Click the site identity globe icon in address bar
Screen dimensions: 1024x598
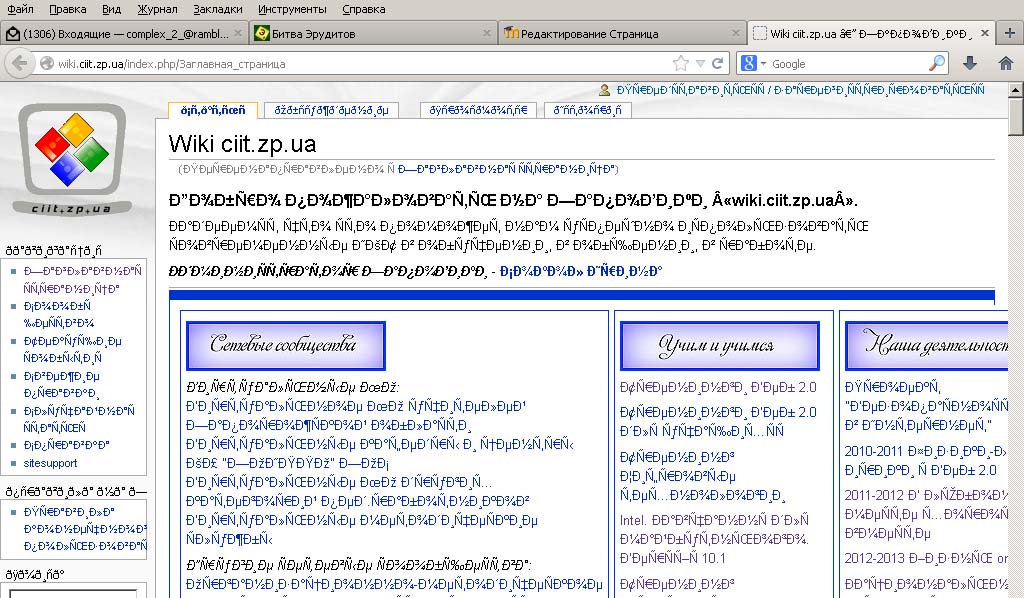coord(47,64)
